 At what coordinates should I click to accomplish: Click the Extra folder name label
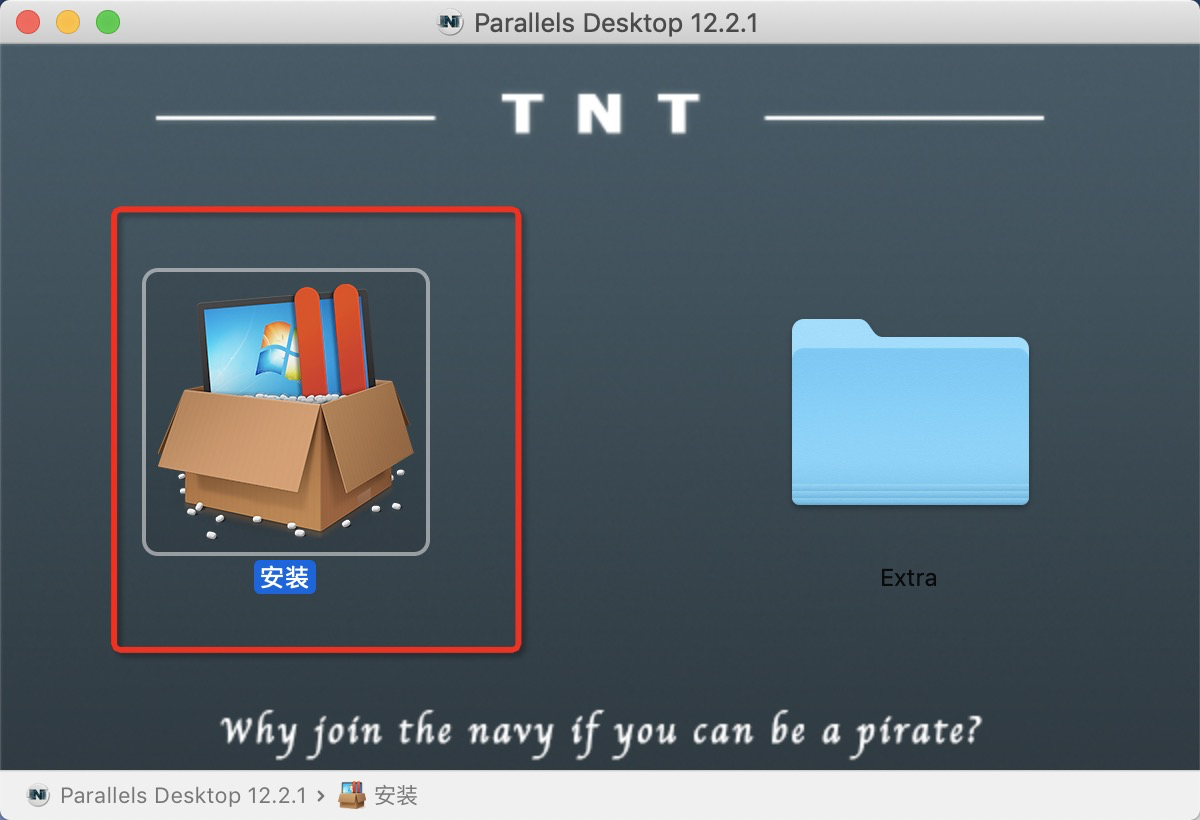(x=909, y=577)
